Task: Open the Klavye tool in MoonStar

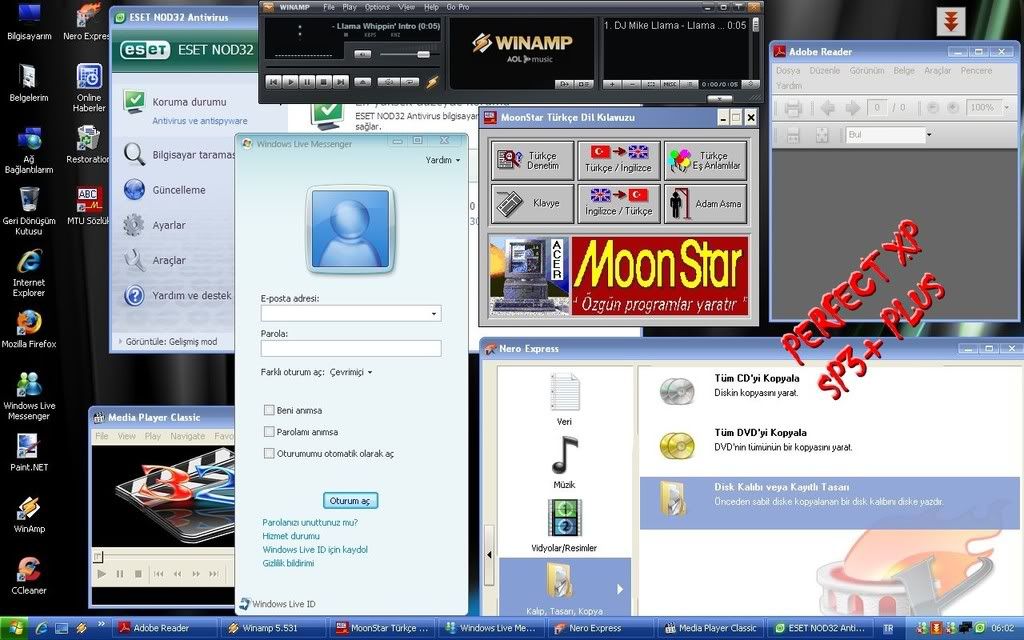Action: [532, 204]
